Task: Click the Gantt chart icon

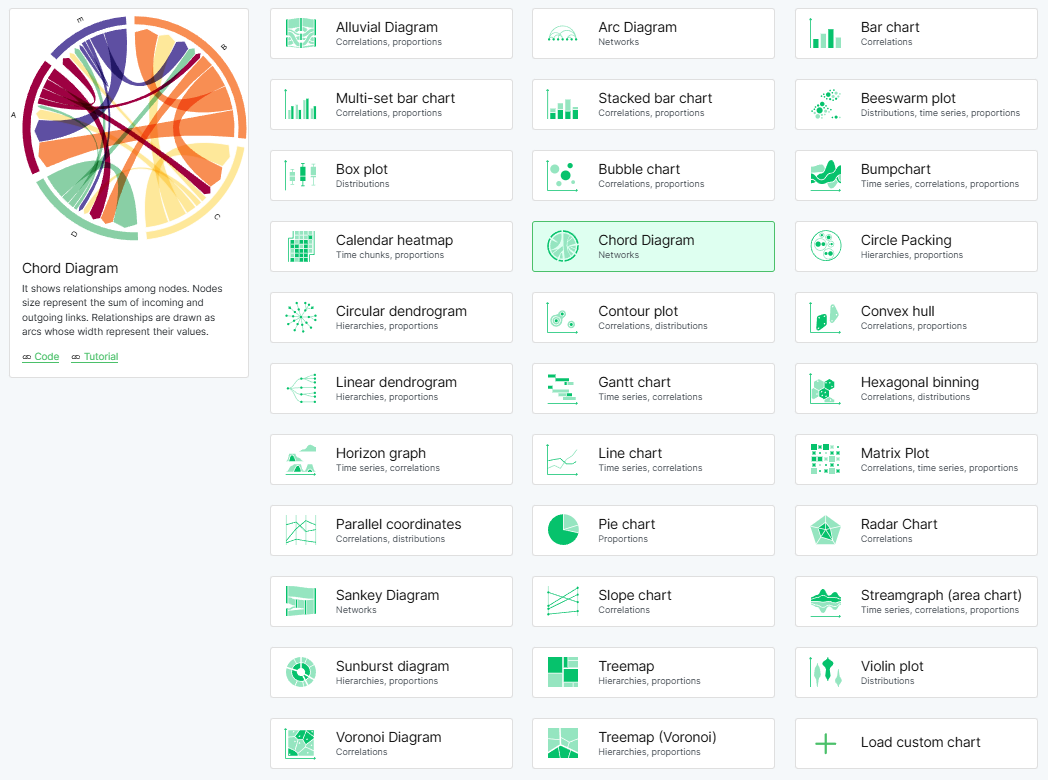Action: pos(563,388)
